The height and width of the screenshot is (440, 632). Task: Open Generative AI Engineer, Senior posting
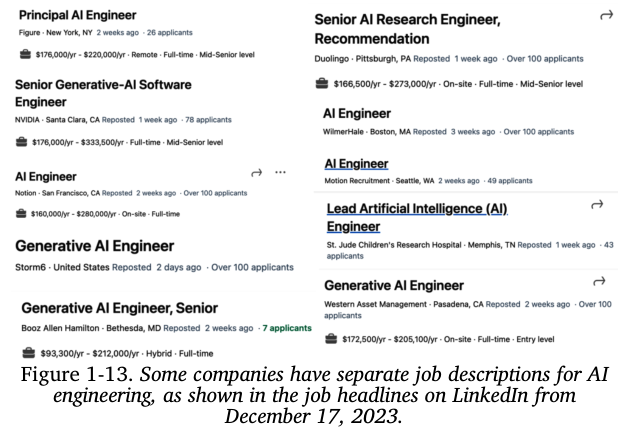(x=119, y=307)
